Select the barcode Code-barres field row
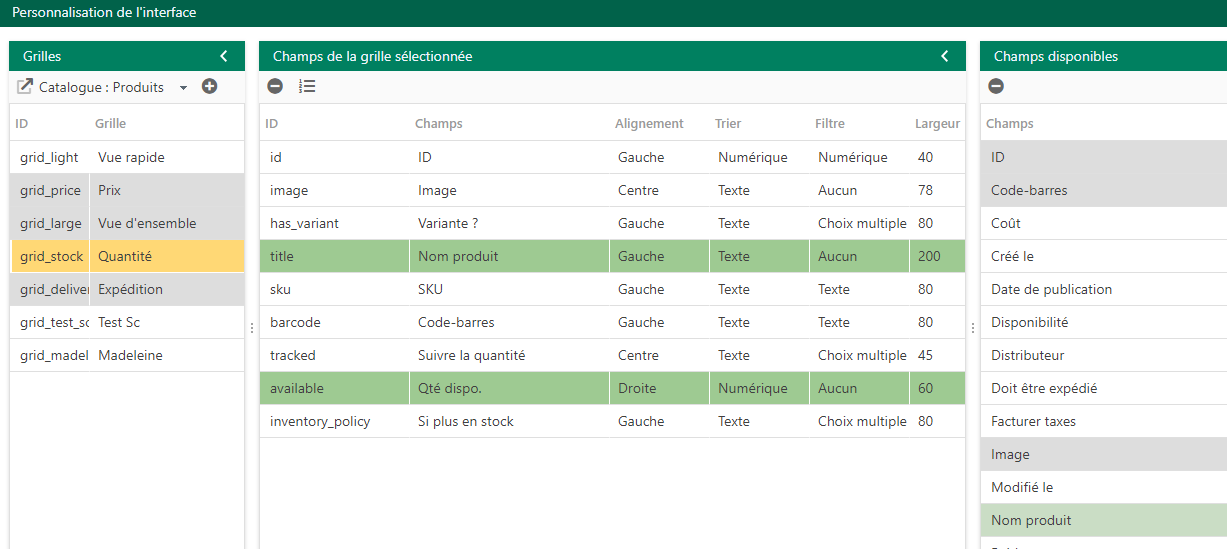1227x549 pixels. click(x=612, y=322)
